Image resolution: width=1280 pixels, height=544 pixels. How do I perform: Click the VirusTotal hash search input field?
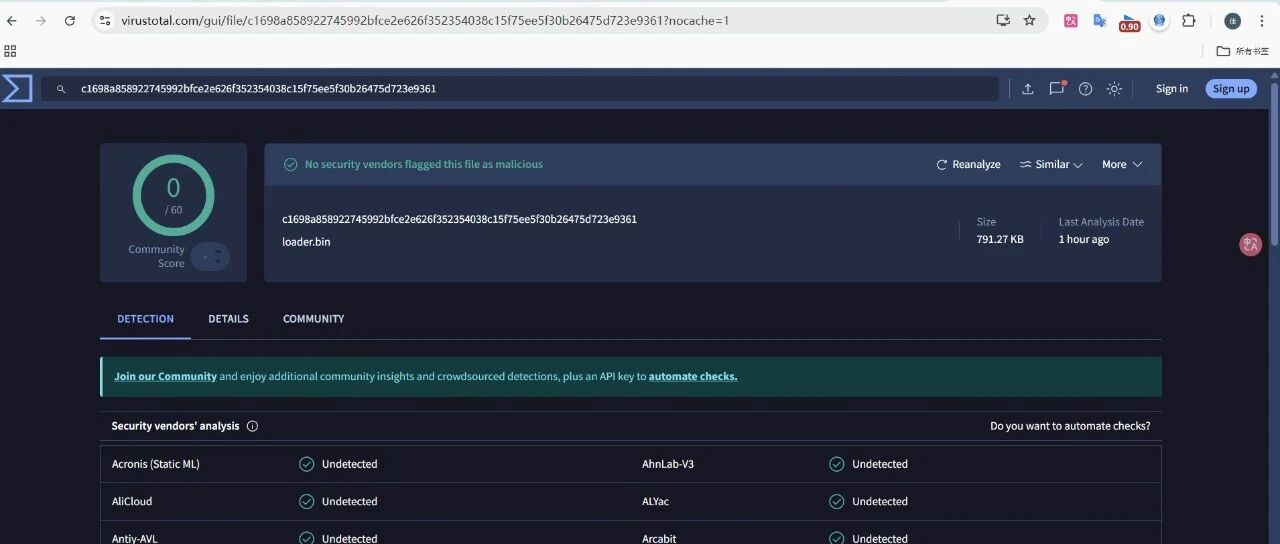click(520, 89)
